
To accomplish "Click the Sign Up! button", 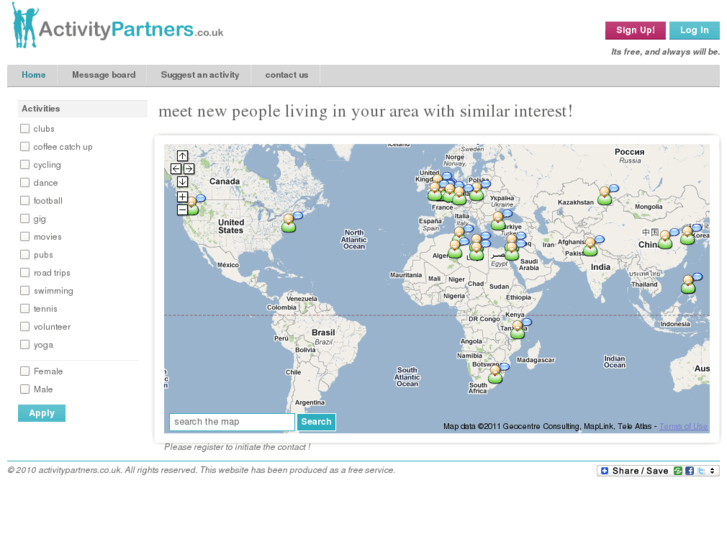I will tap(635, 30).
